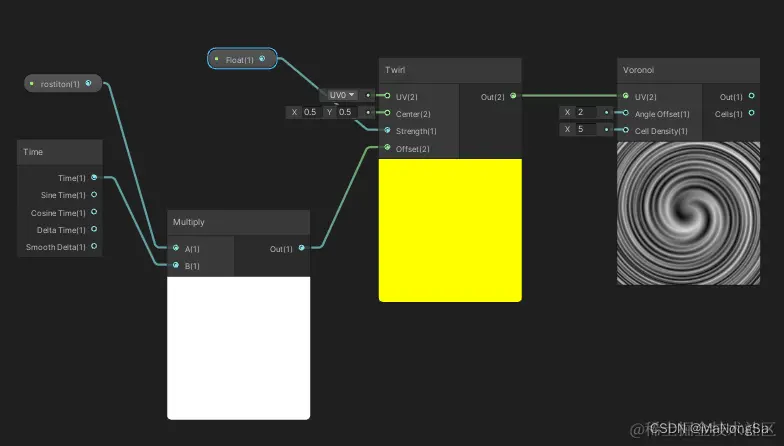The width and height of the screenshot is (784, 446).
Task: Click the Smooth Delta(1) label
Action: [x=56, y=247]
